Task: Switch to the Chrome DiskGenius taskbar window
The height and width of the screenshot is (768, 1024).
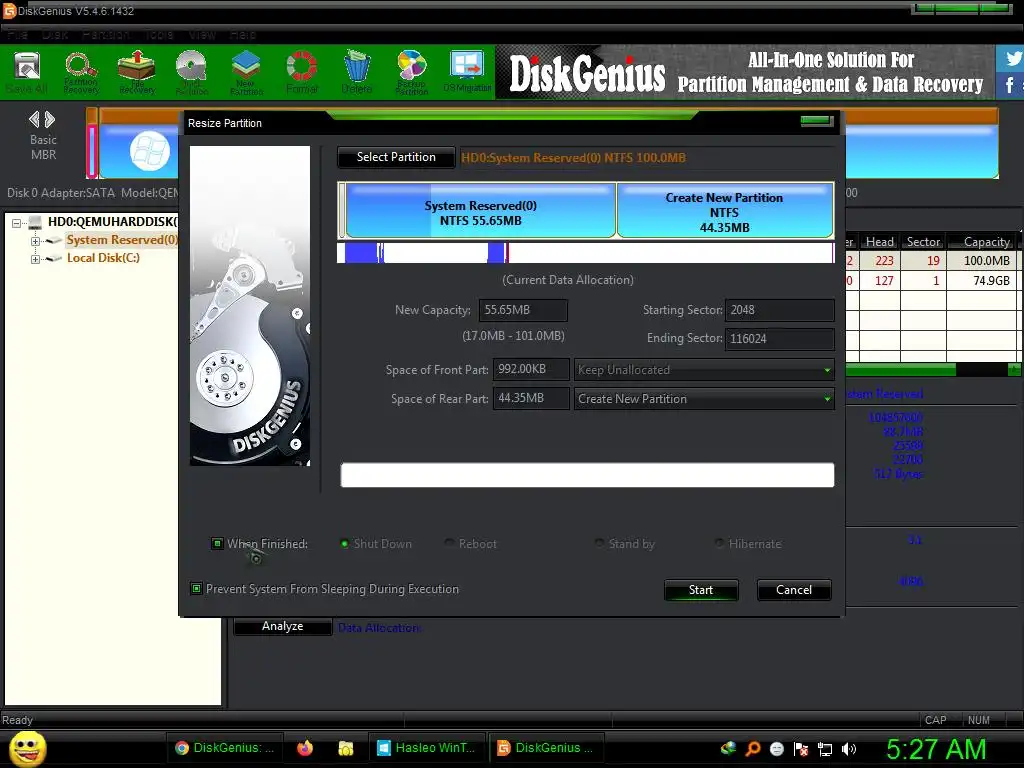Action: pos(226,748)
